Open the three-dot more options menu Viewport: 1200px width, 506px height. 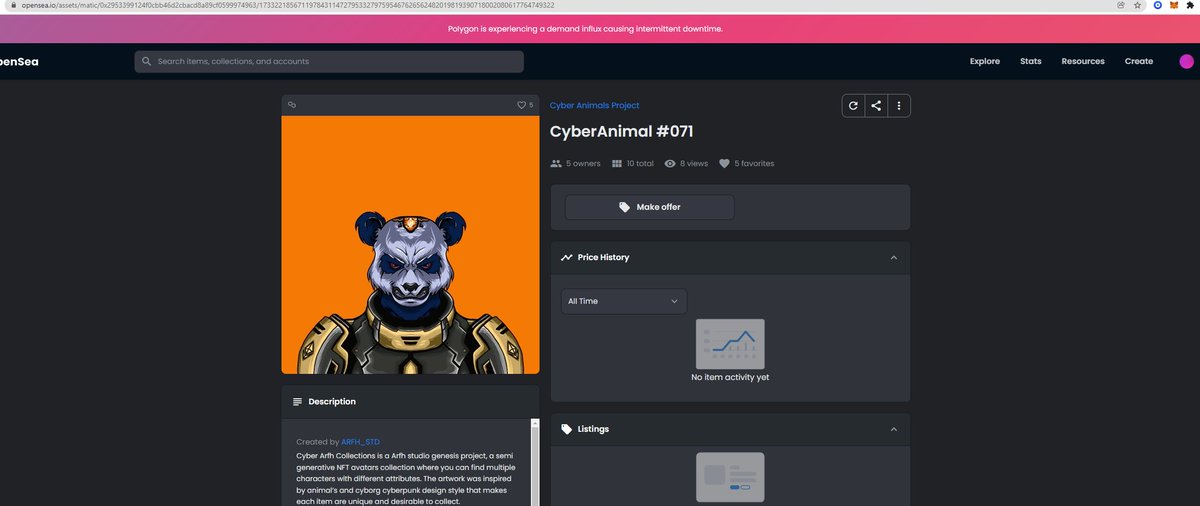[899, 105]
